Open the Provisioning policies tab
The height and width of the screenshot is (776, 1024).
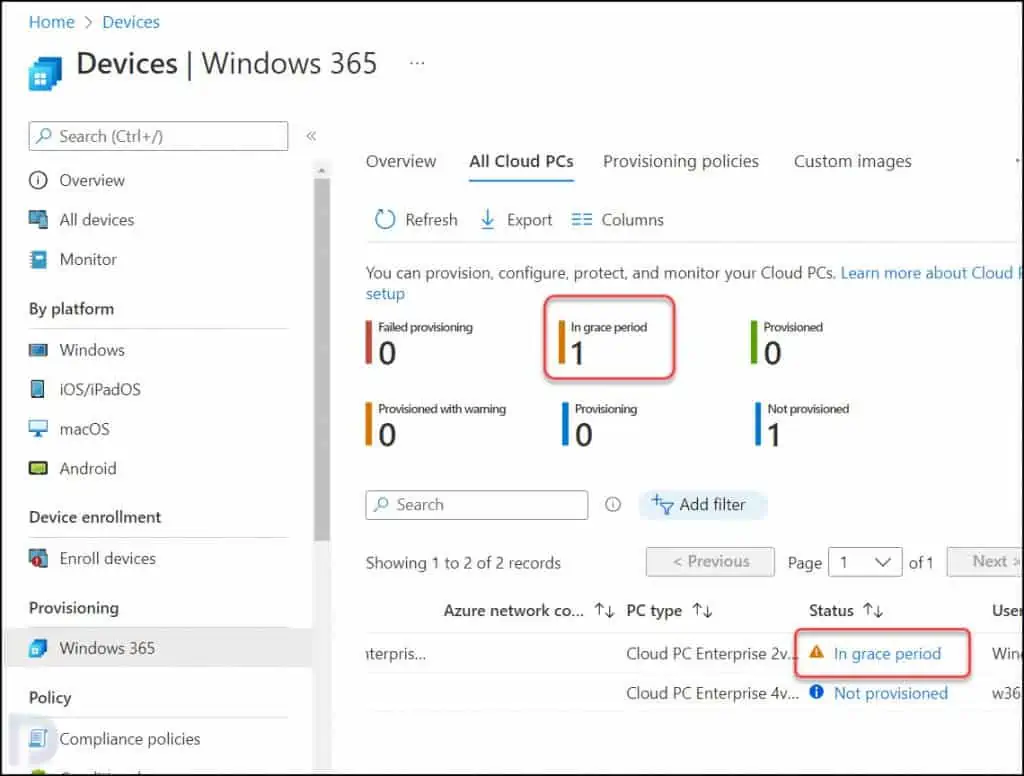pos(680,161)
